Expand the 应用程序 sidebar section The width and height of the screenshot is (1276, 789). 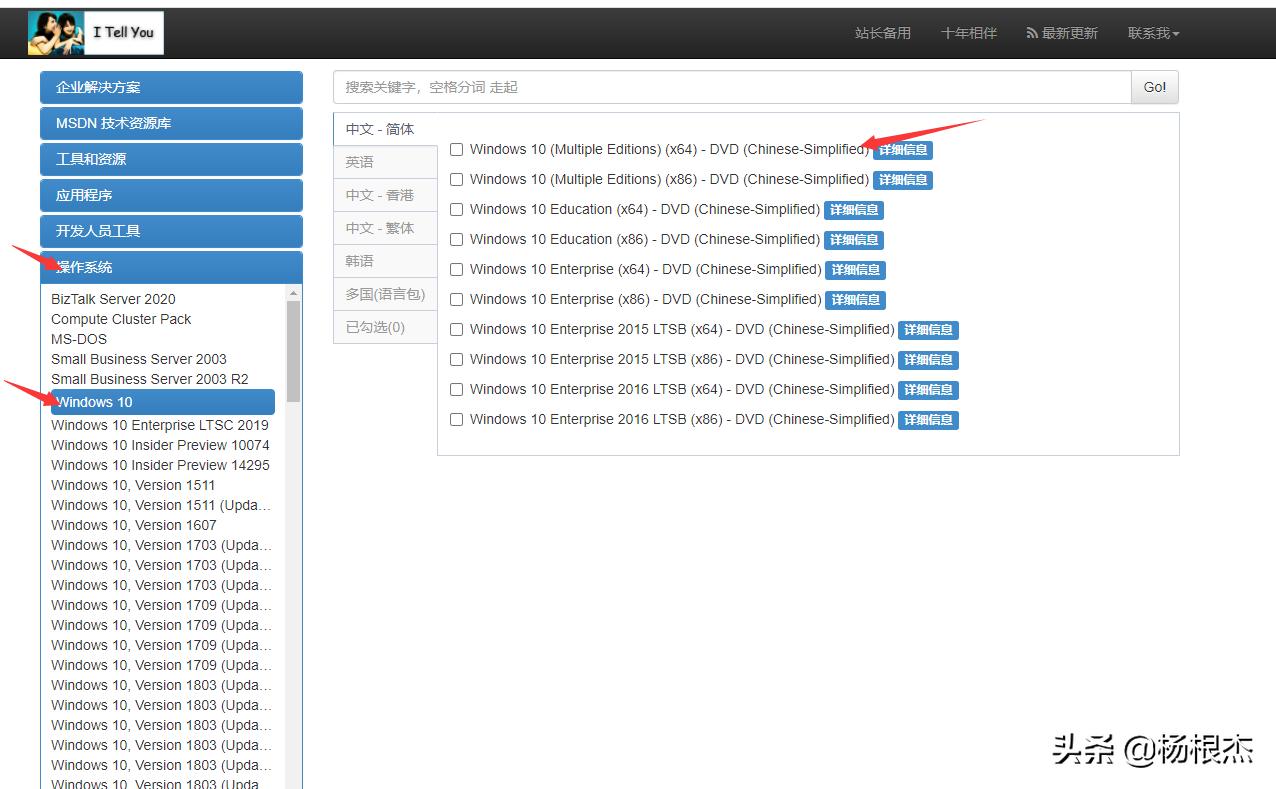[x=170, y=195]
